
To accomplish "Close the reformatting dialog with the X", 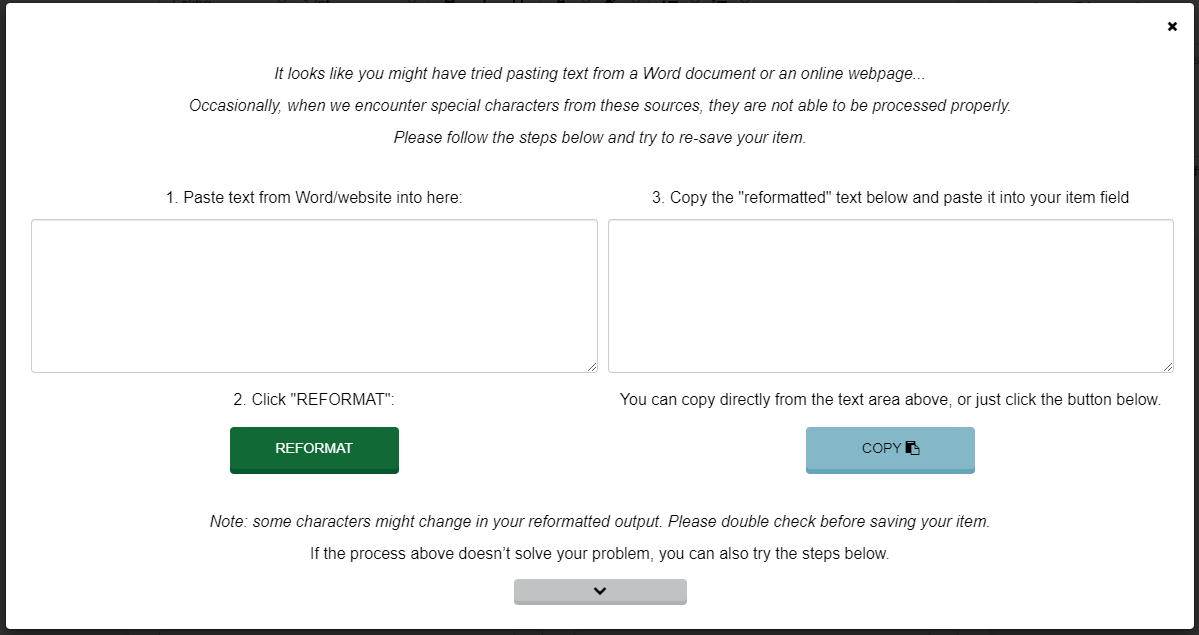I will (x=1171, y=26).
